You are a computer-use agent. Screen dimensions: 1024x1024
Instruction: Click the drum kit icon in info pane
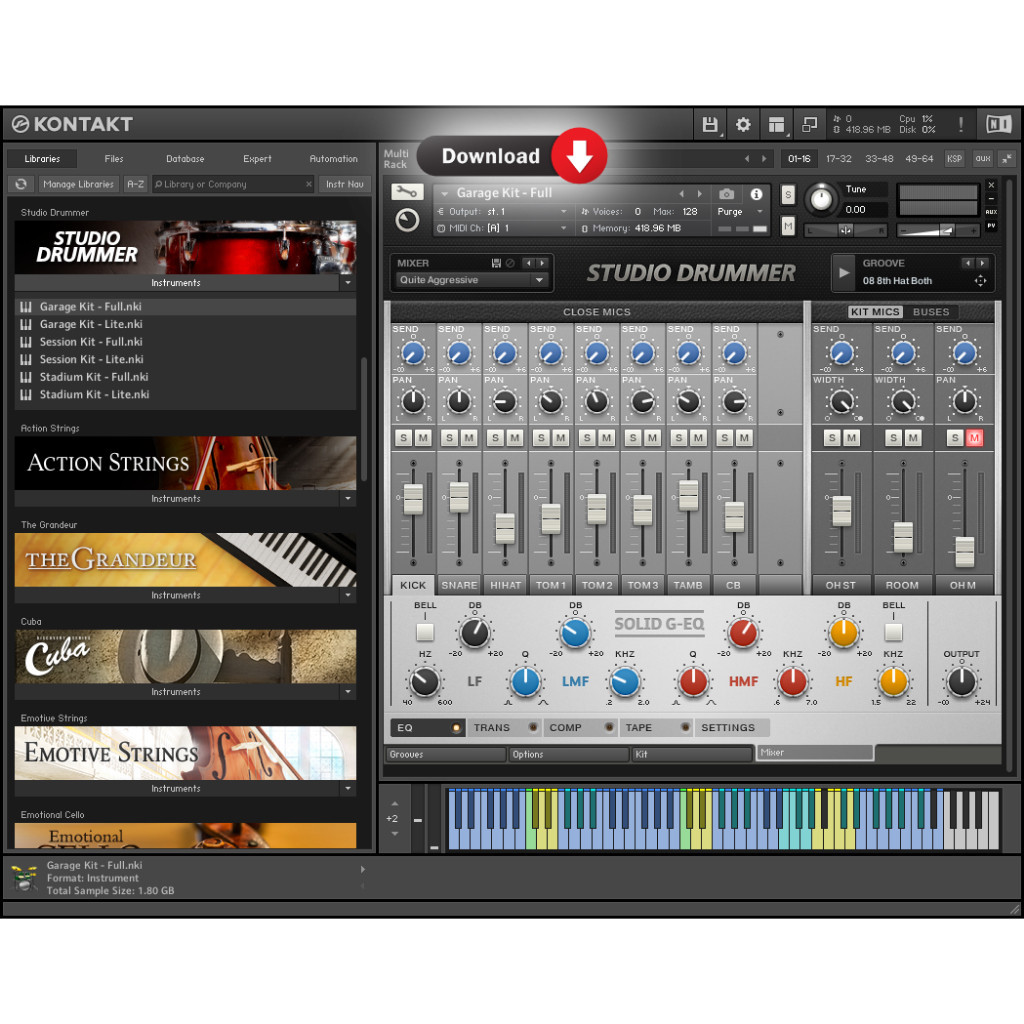(x=24, y=878)
